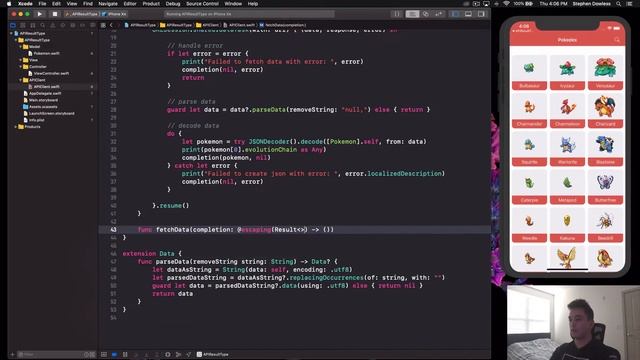
Task: Select the Standard editor button
Action: pos(412,14)
